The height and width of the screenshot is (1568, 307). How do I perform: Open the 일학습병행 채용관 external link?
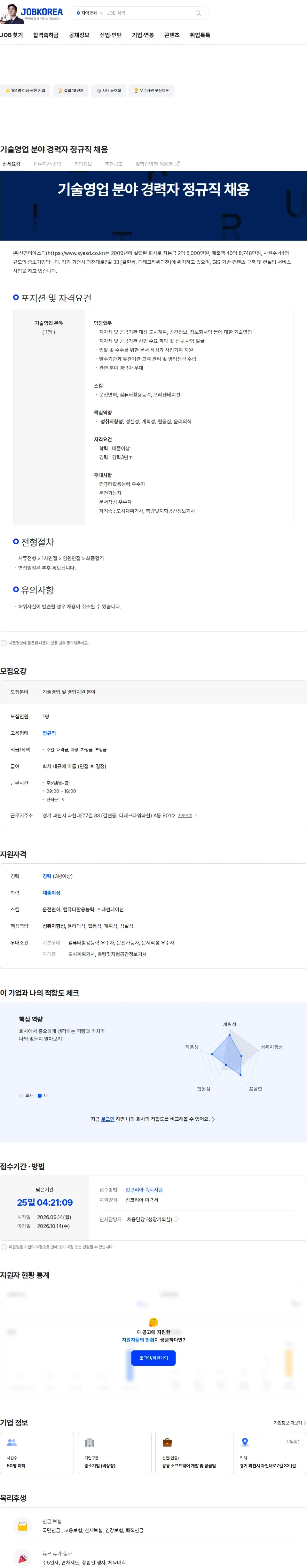pyautogui.click(x=157, y=164)
